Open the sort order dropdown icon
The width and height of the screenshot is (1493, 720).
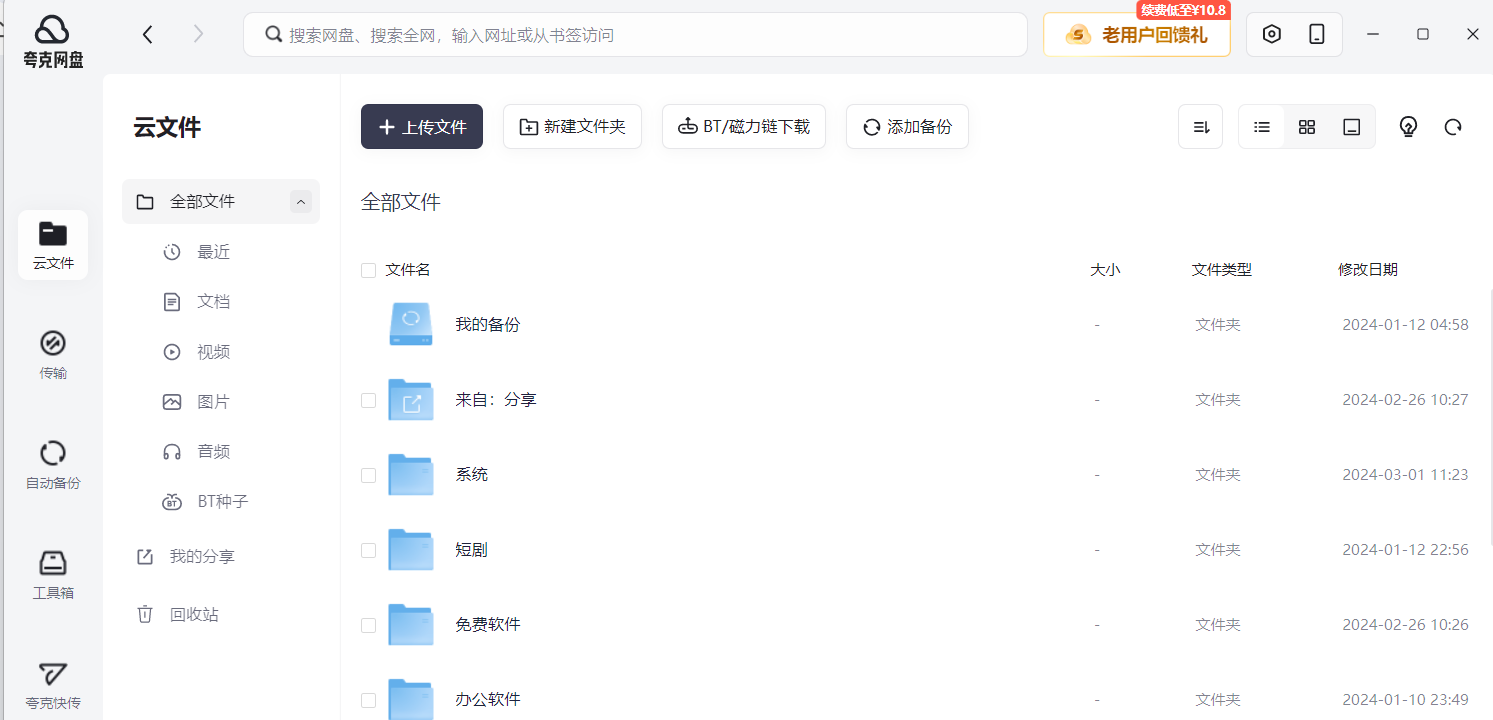pos(1201,127)
